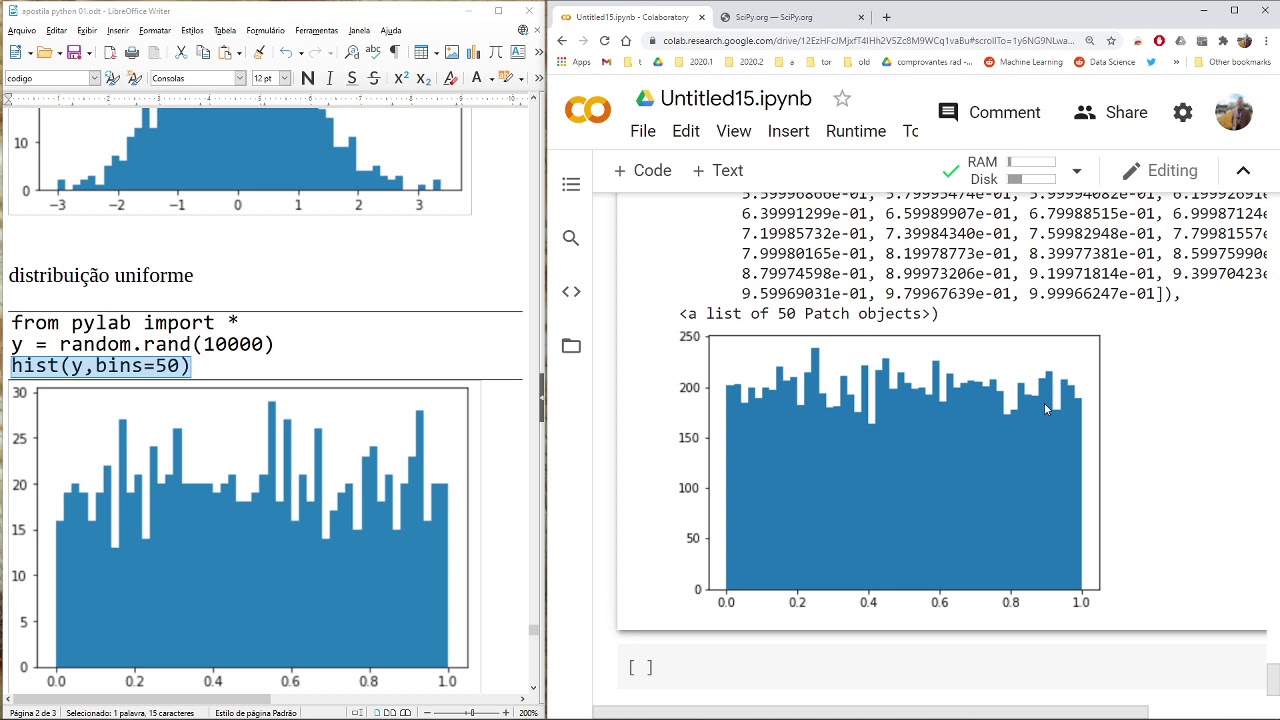
Task: Click the Undo arrow in Writer toolbar
Action: coord(286,52)
